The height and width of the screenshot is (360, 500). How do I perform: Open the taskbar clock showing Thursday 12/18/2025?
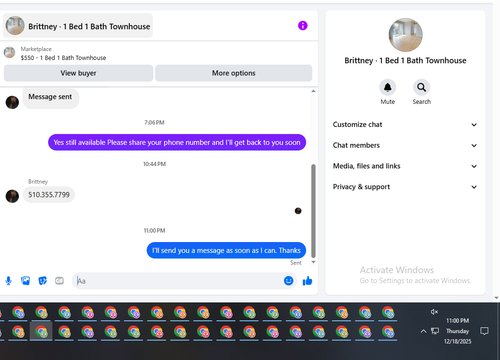pos(457,331)
